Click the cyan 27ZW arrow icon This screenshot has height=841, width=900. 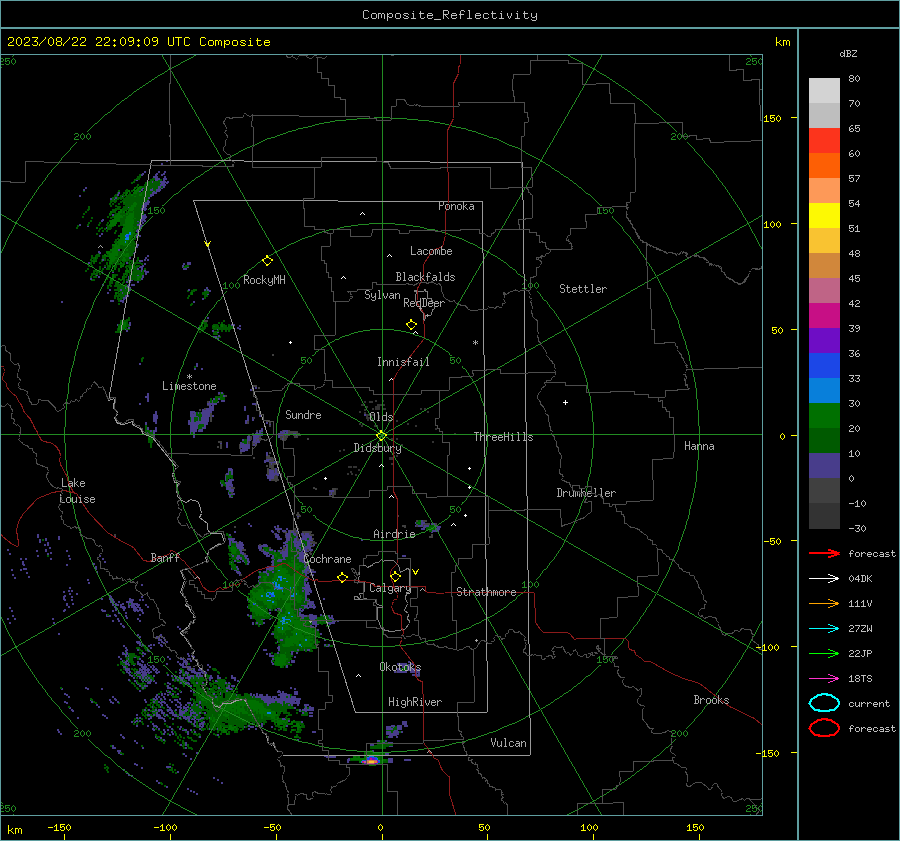point(824,629)
